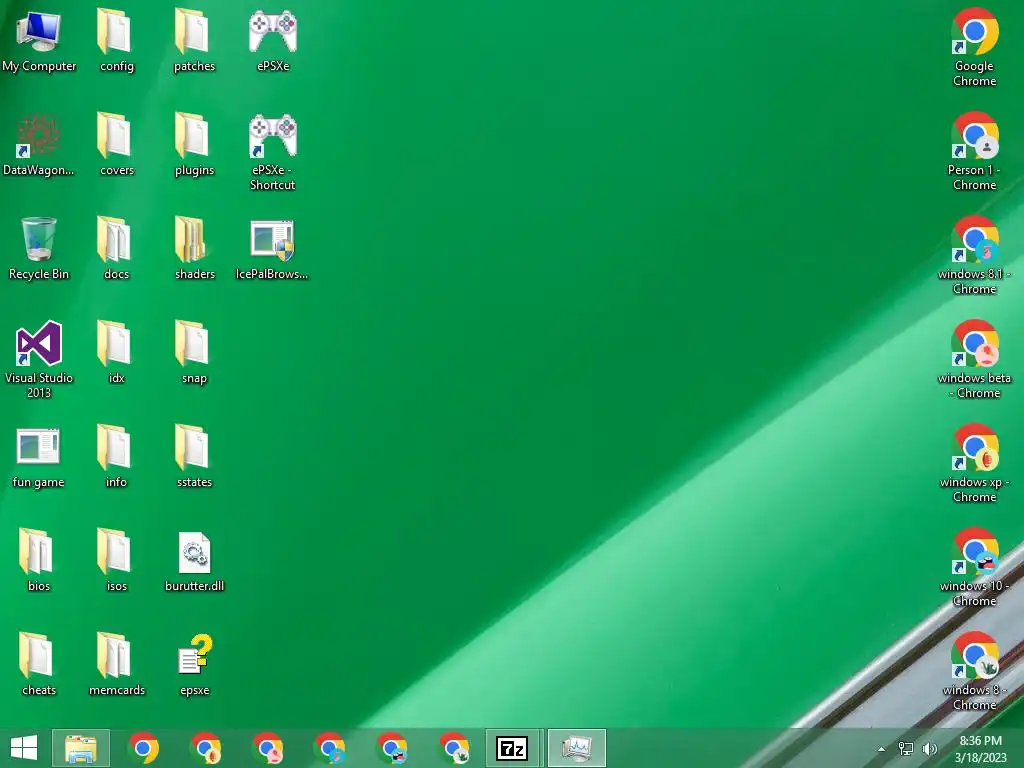Open the plugins folder

pos(194,145)
